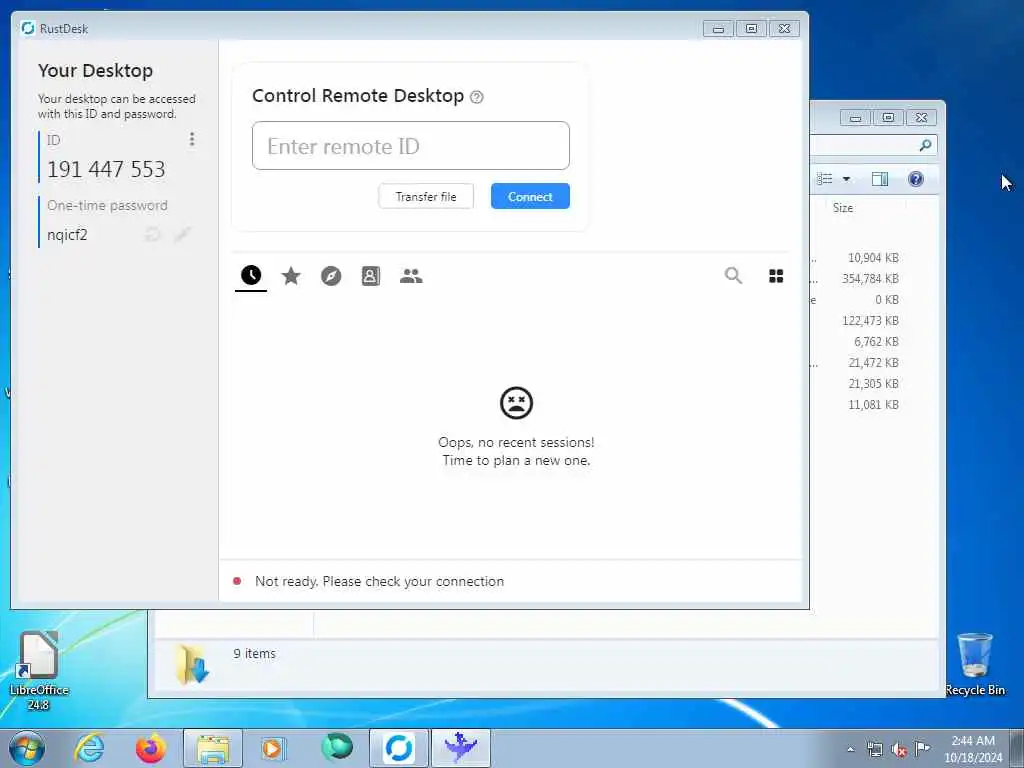Maximize the RustDesk window
Viewport: 1024px width, 768px height.
pyautogui.click(x=751, y=29)
